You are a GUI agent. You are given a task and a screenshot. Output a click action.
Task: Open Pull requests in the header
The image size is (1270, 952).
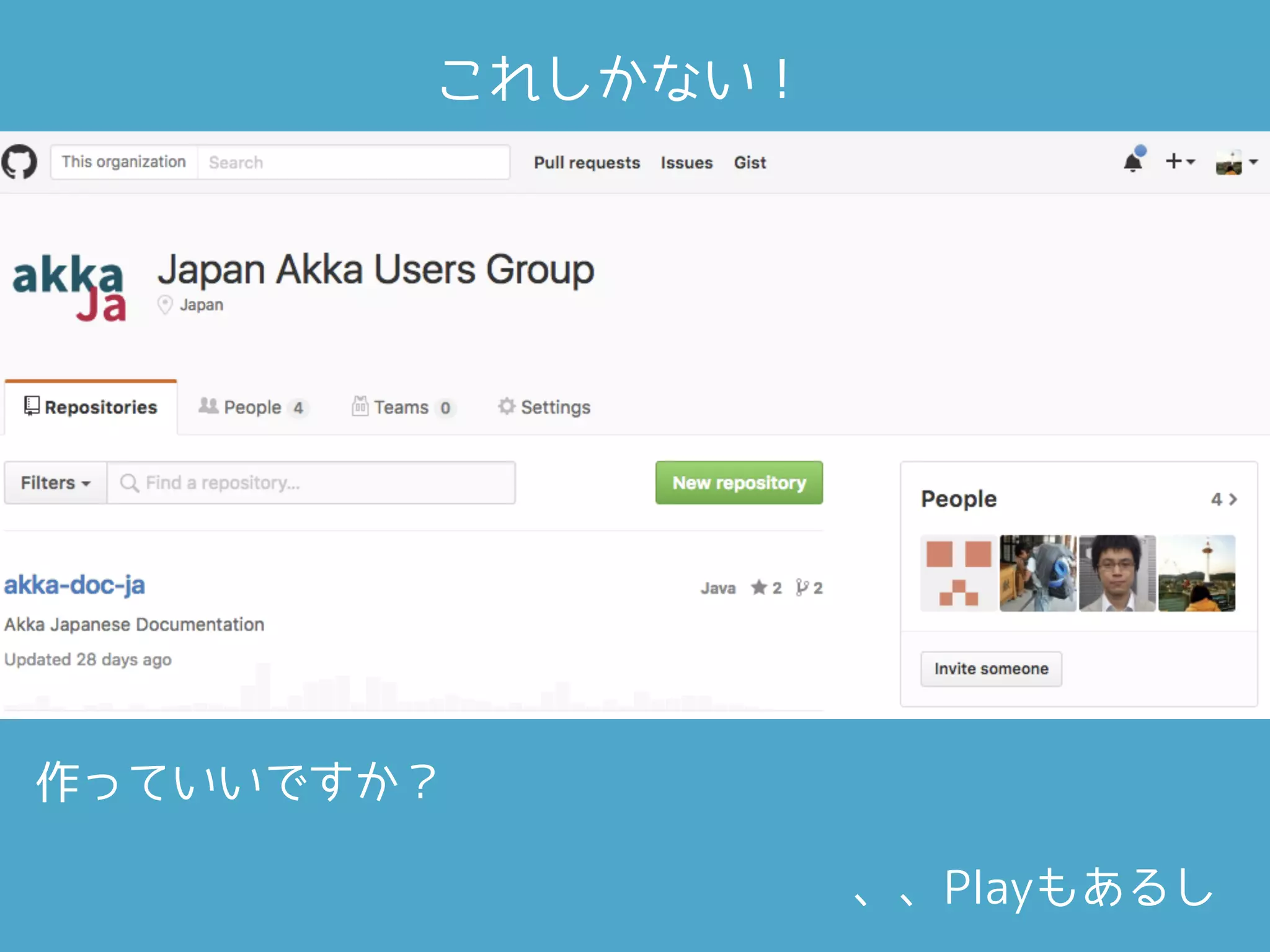[x=587, y=162]
